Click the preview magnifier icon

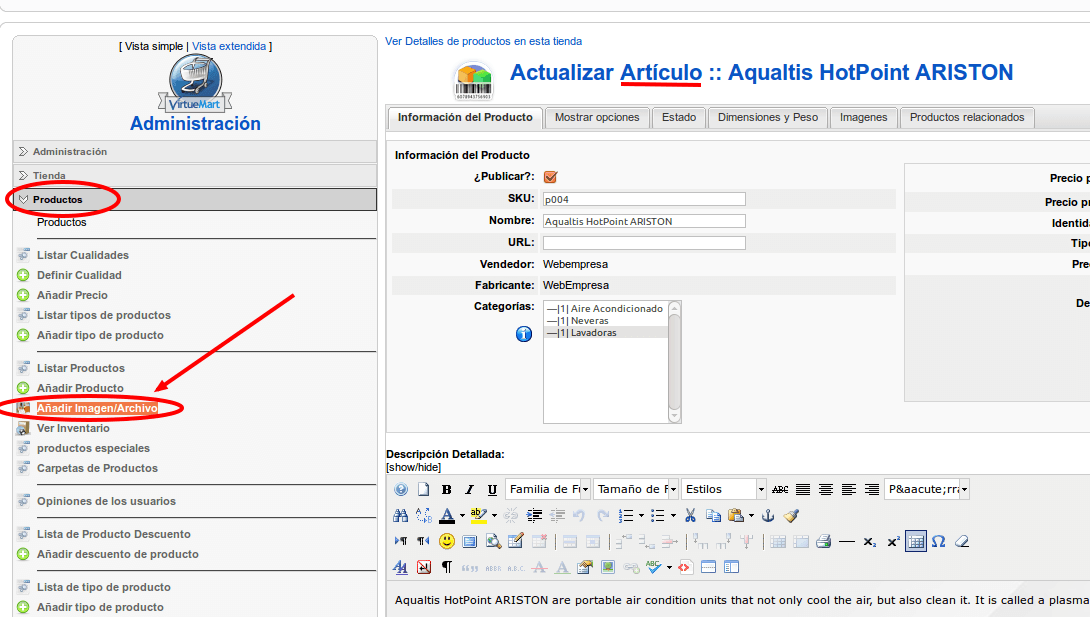494,541
